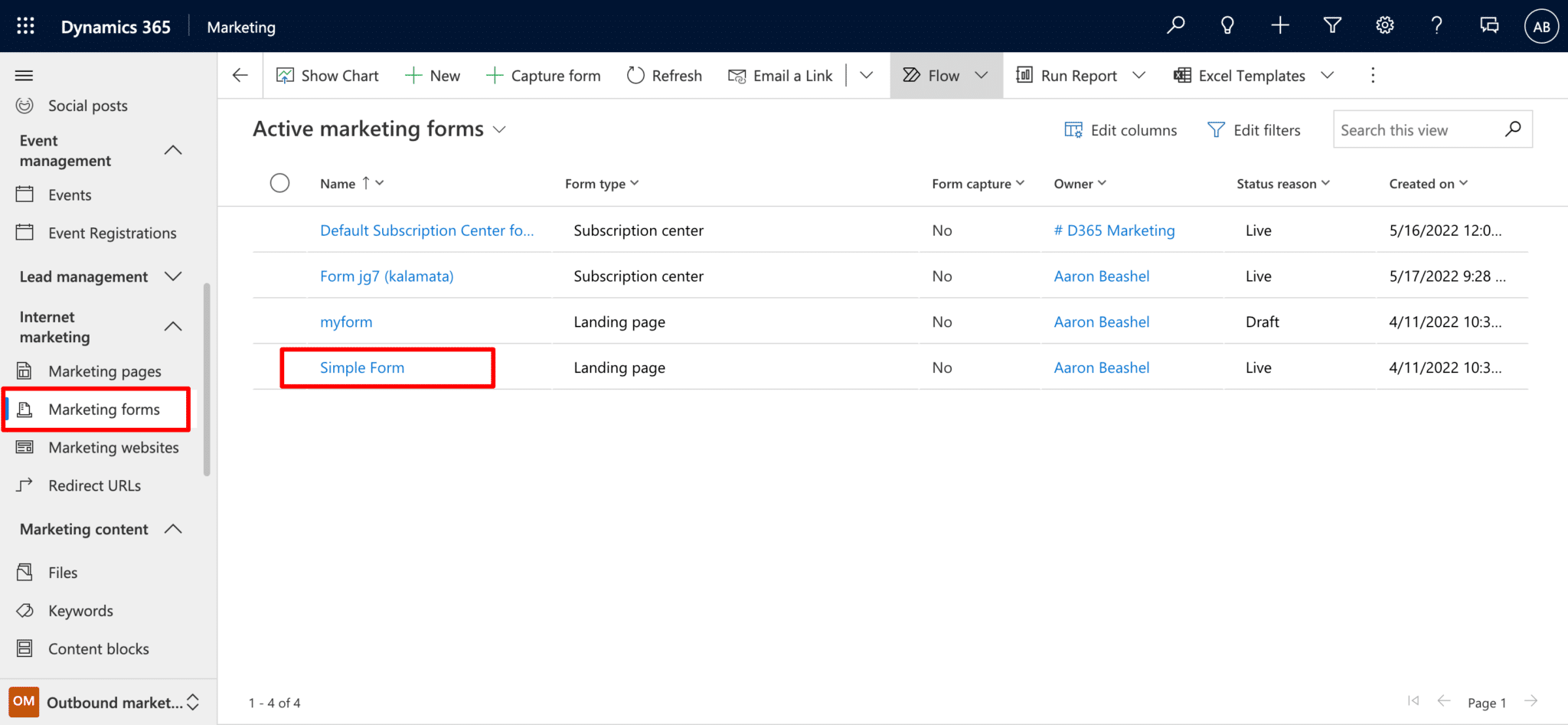The image size is (1568, 725).
Task: Open Content blocks from the navigation
Action: click(x=98, y=648)
